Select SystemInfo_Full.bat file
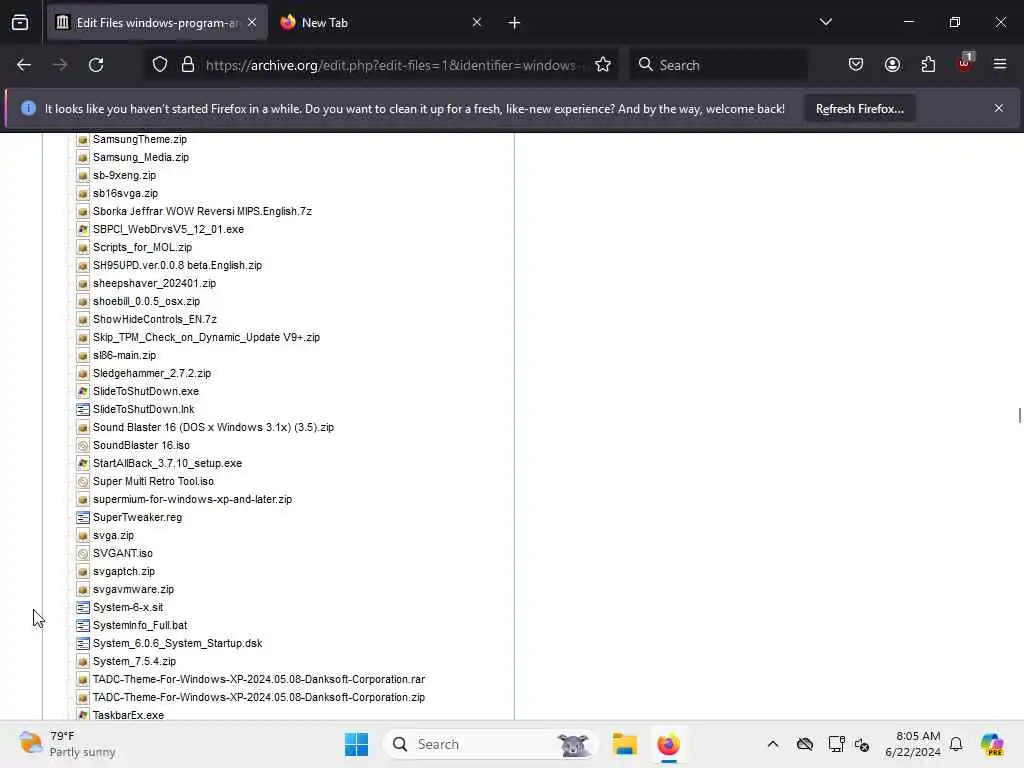 (140, 625)
